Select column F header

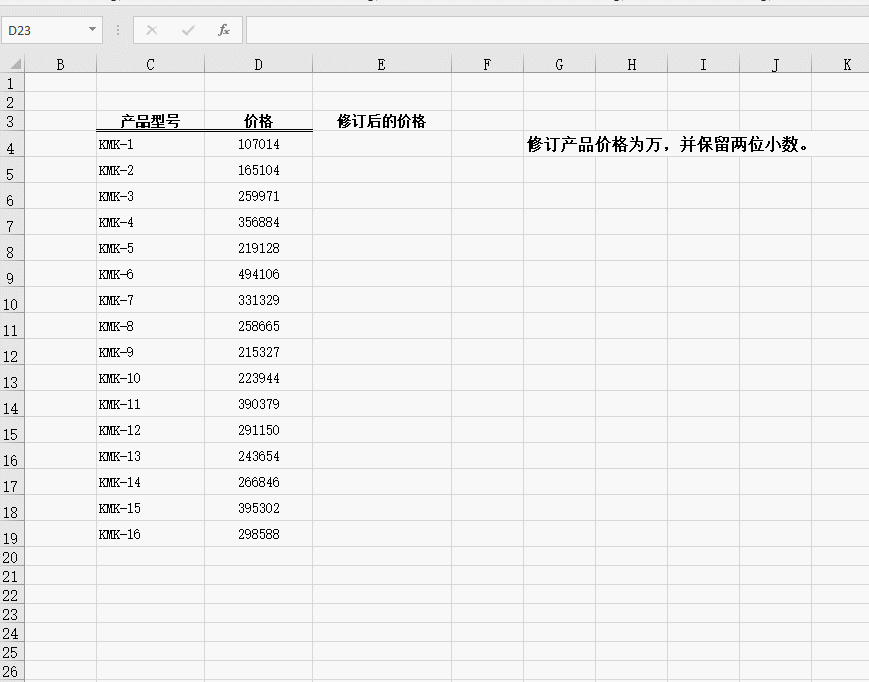[487, 64]
